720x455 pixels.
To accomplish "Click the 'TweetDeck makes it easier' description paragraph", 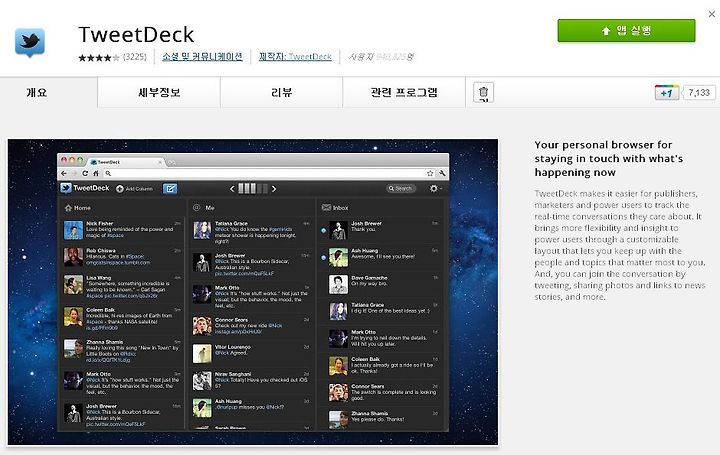I will pos(619,245).
